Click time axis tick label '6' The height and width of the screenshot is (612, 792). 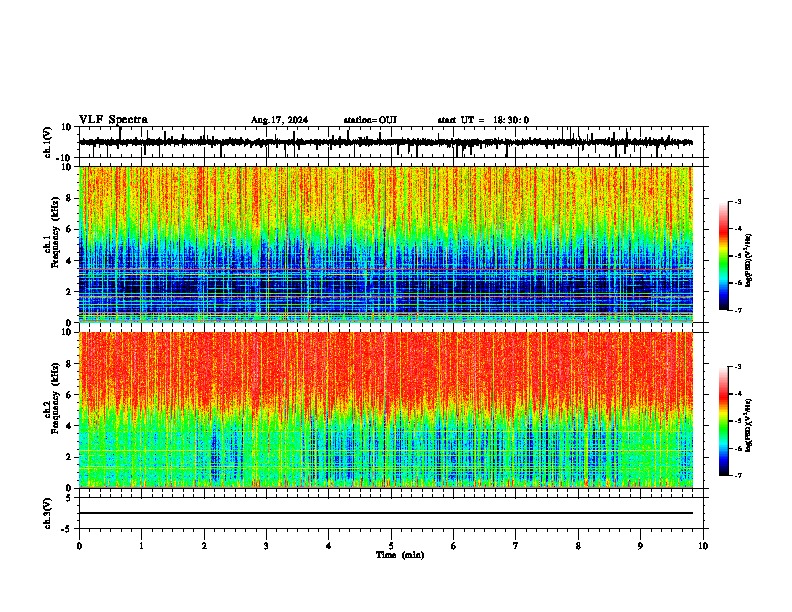(454, 546)
